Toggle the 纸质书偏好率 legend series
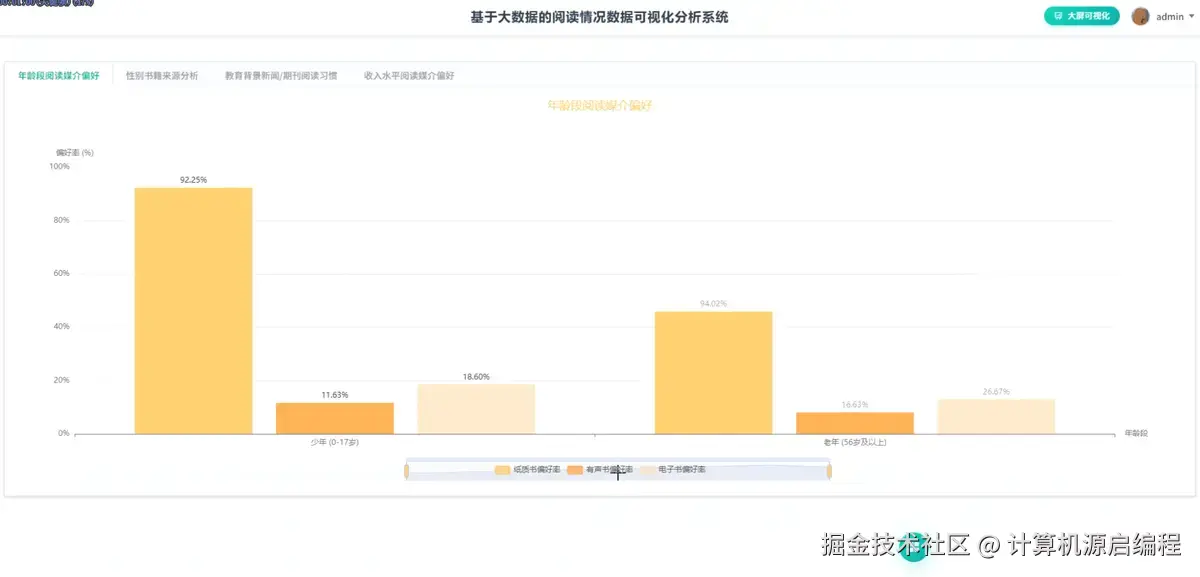 click(x=527, y=469)
